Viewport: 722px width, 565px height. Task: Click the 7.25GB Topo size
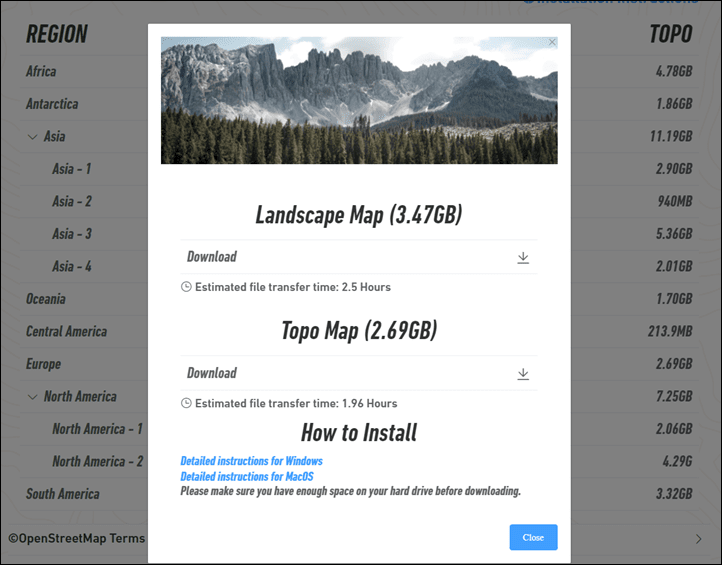(674, 396)
